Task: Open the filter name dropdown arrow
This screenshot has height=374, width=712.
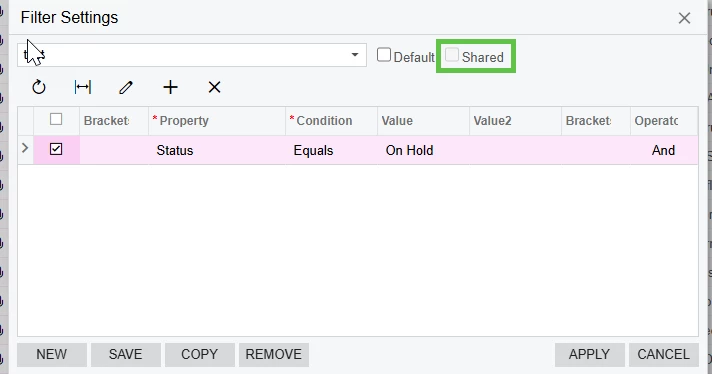Action: (355, 55)
